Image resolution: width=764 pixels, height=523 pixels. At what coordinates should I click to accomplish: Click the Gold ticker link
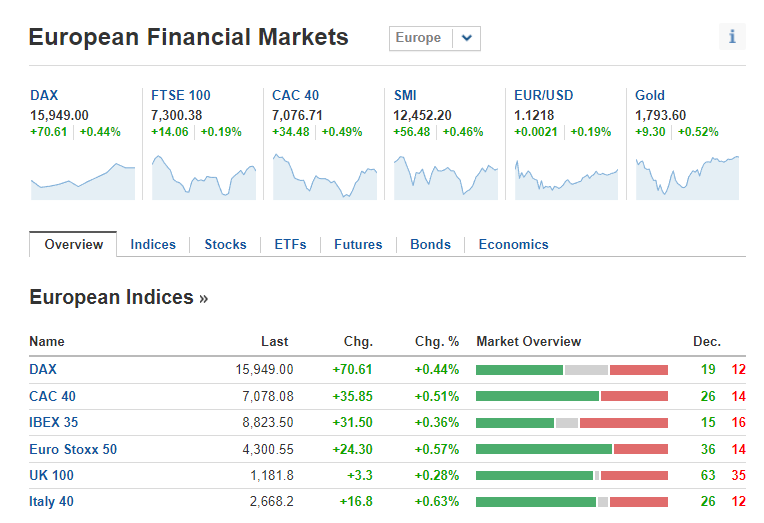pos(650,95)
